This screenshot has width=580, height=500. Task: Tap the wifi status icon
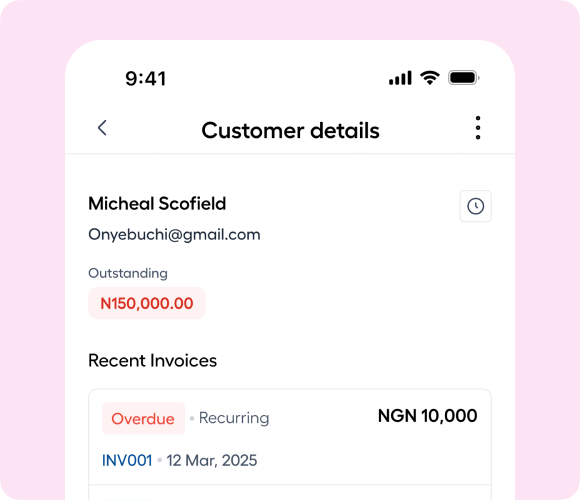(x=429, y=78)
